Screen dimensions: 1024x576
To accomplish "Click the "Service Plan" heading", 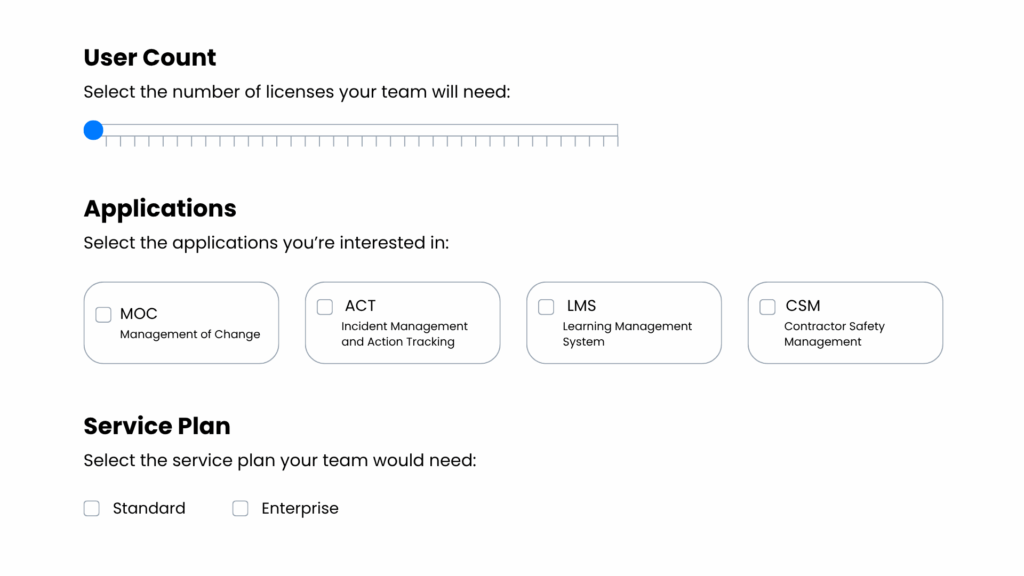I will click(157, 426).
